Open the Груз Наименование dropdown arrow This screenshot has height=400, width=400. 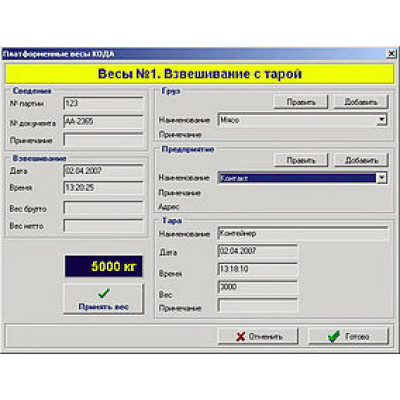(x=382, y=120)
